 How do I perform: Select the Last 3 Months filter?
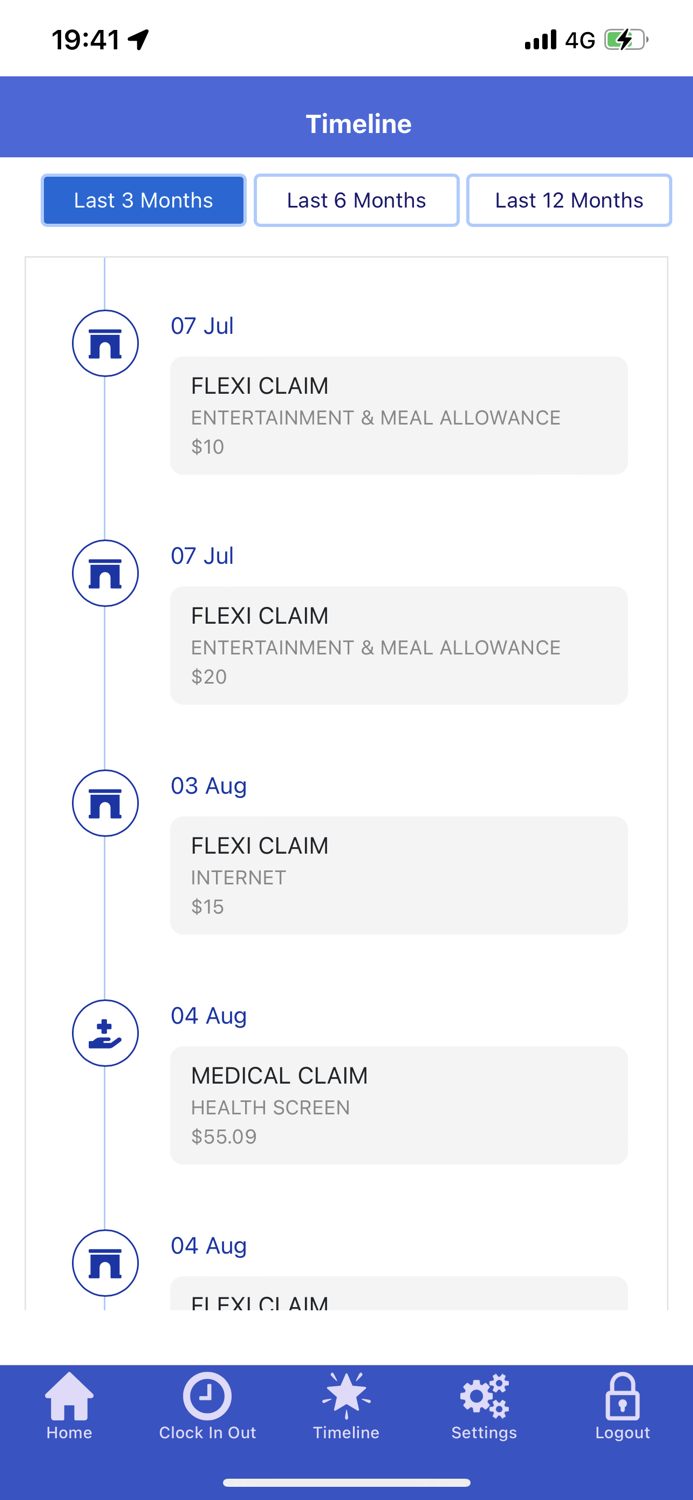(x=143, y=200)
